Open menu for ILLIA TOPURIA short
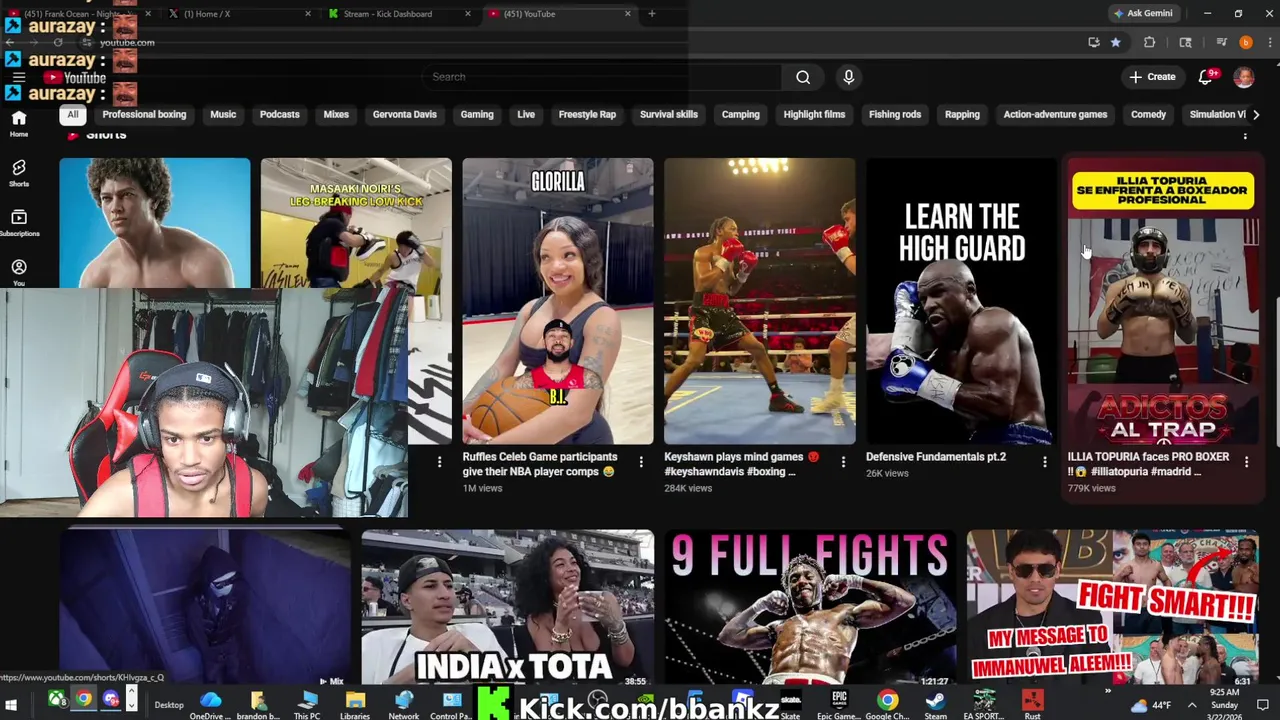Image resolution: width=1280 pixels, height=720 pixels. point(1246,462)
